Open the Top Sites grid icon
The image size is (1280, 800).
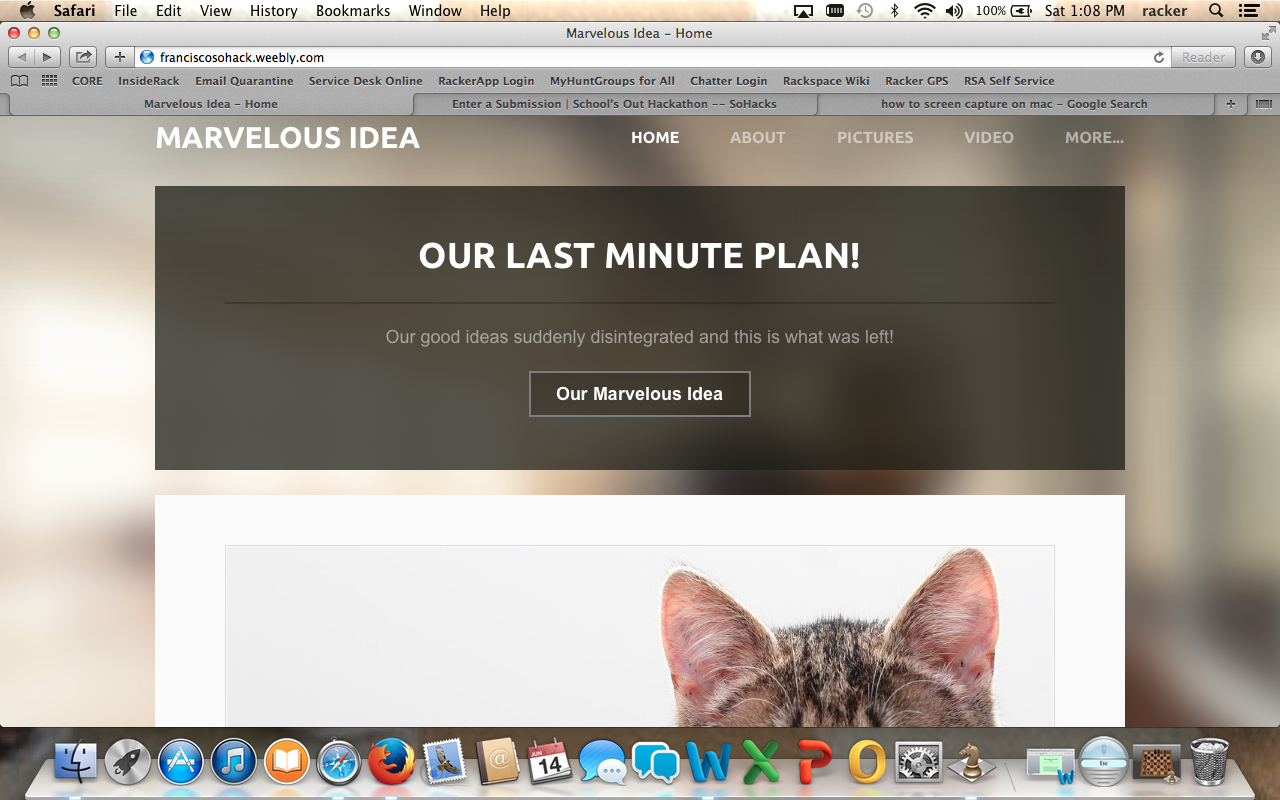tap(49, 81)
